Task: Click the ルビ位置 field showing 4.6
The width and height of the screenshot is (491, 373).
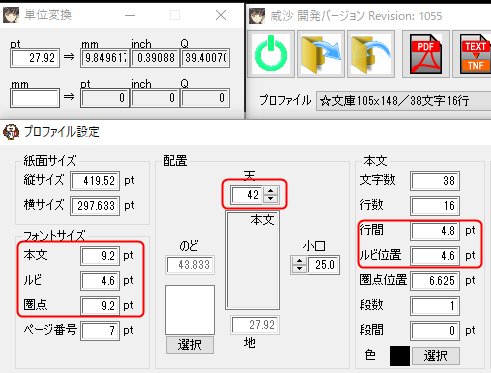Action: [x=435, y=256]
